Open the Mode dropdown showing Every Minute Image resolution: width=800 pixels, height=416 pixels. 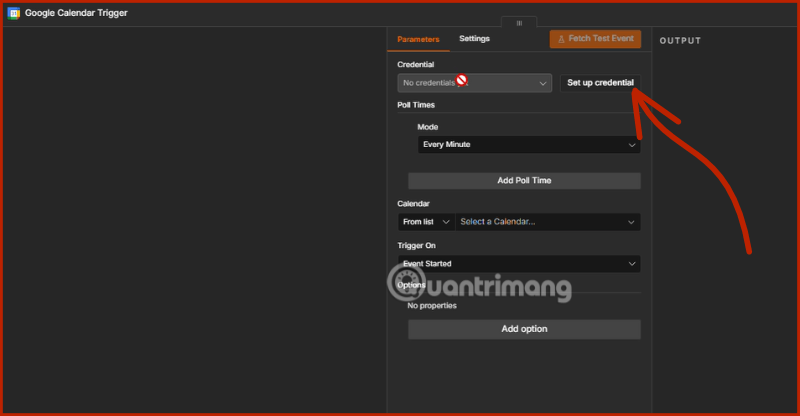(x=529, y=144)
